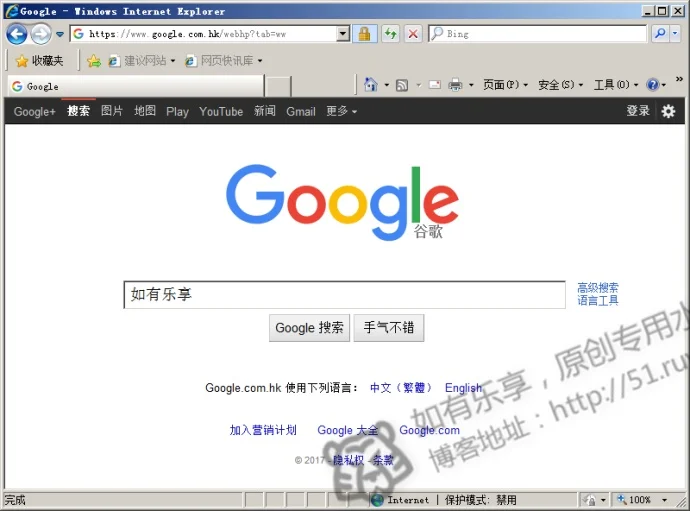Click the Google search text field
The height and width of the screenshot is (511, 690).
[345, 294]
